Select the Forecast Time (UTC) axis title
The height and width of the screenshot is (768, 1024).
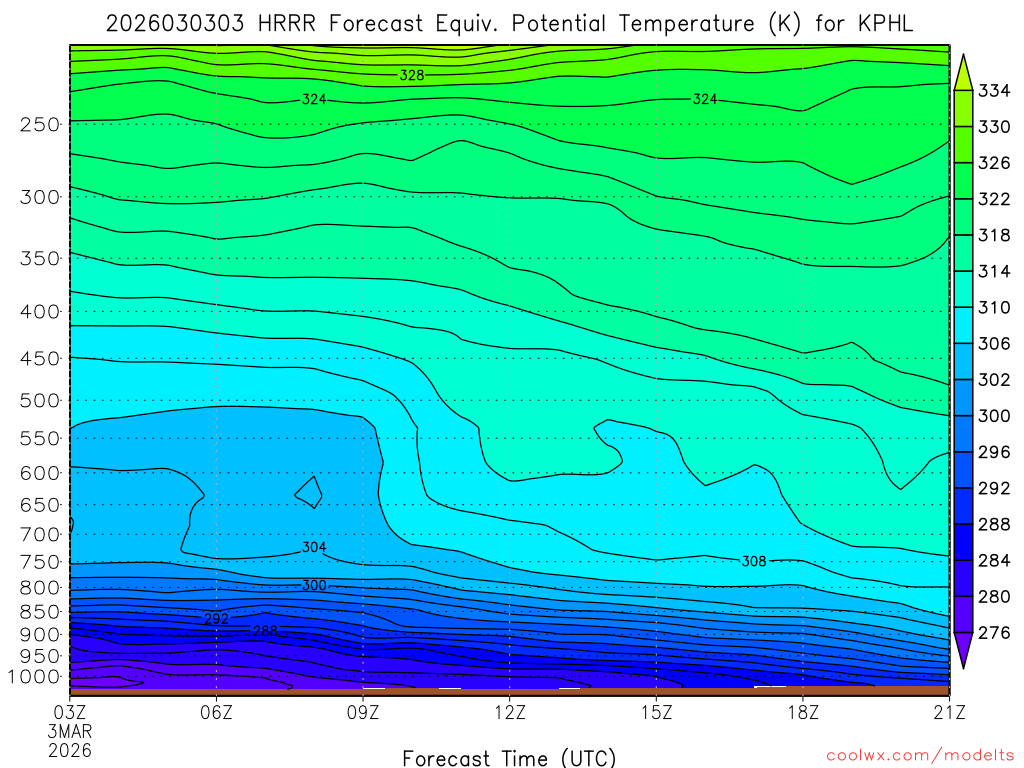(509, 758)
